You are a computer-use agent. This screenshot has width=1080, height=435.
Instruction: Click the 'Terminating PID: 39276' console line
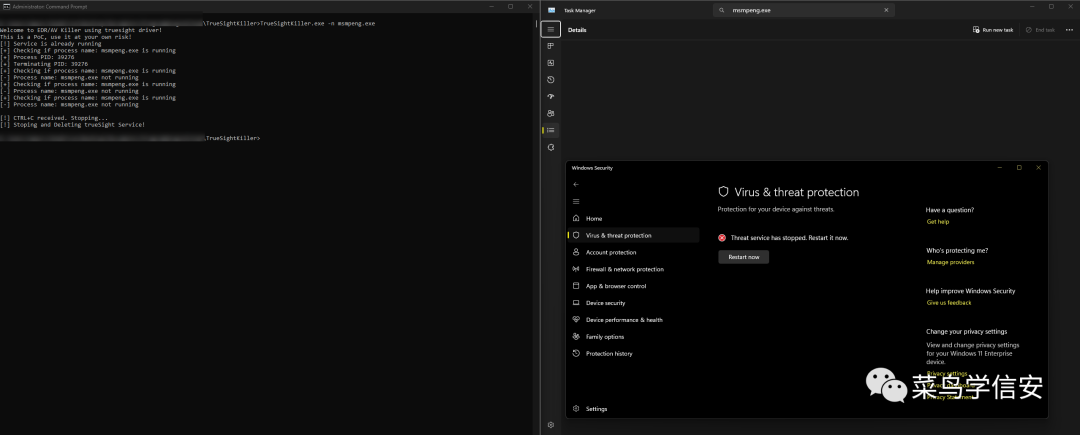click(x=44, y=64)
